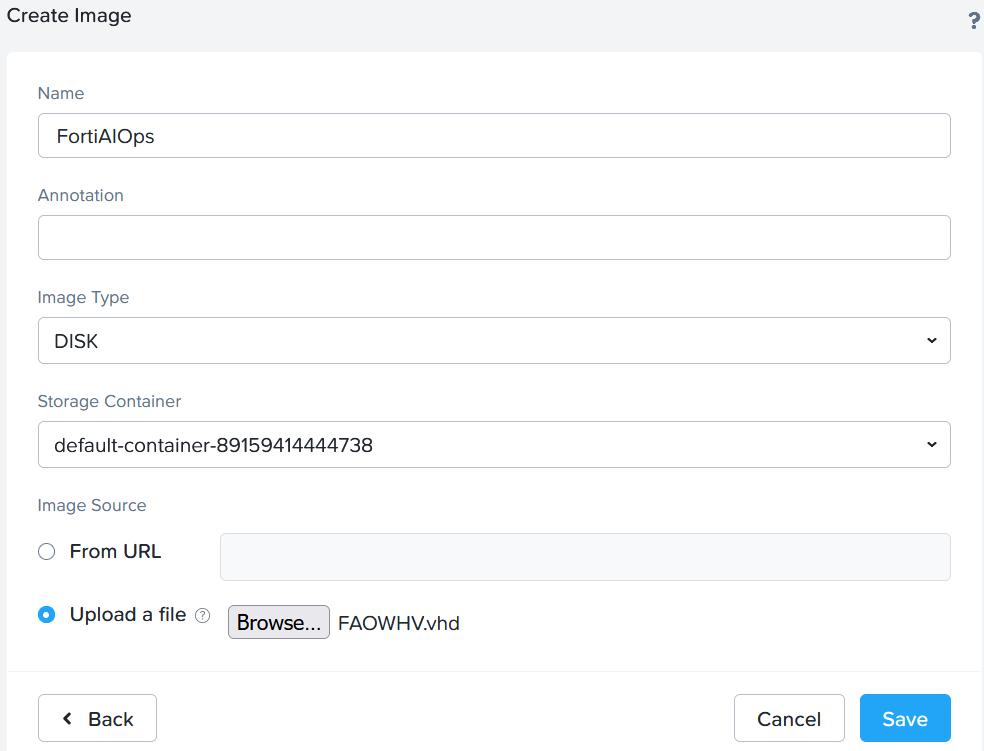Click the left chevron inside the Back button
Screen dimensions: 984x751
(66, 718)
